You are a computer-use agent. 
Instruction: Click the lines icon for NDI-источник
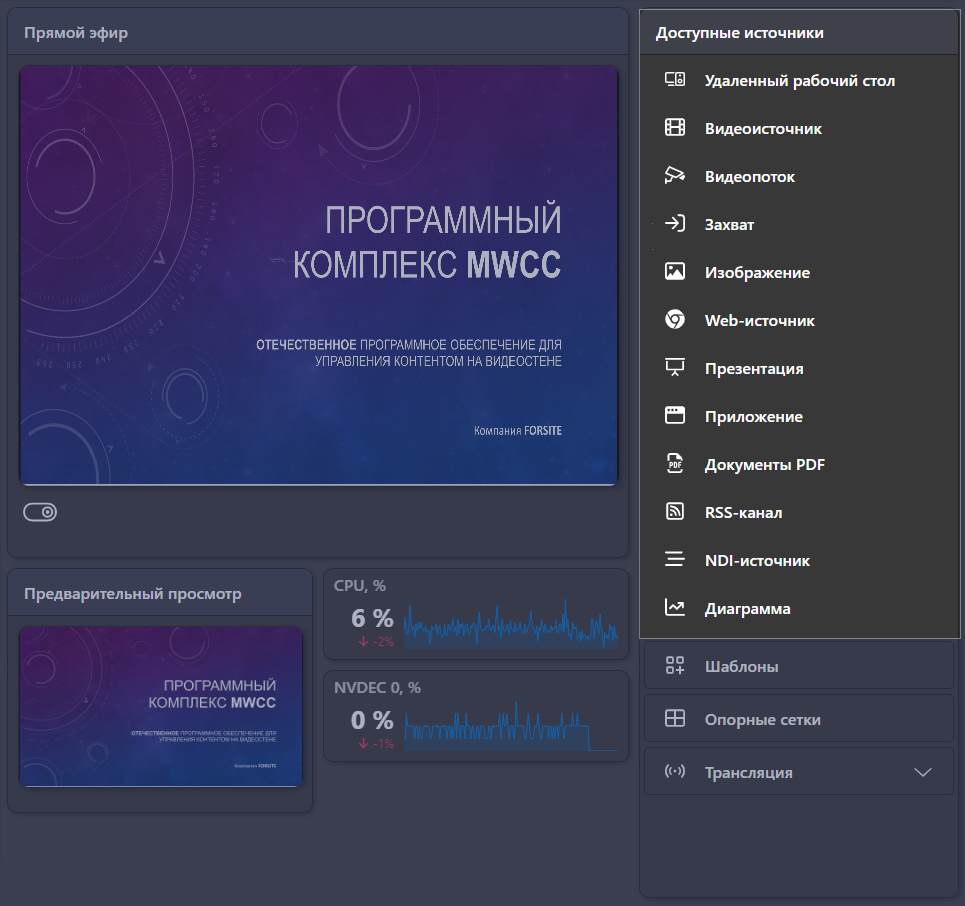tap(675, 559)
